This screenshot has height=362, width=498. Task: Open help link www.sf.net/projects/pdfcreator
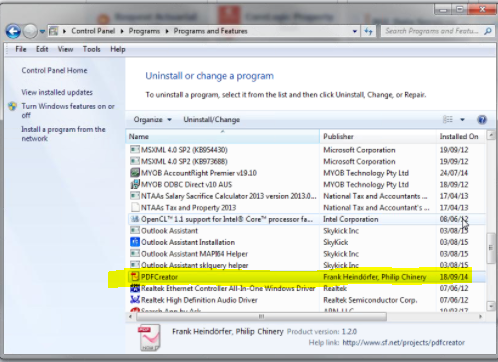click(x=403, y=342)
